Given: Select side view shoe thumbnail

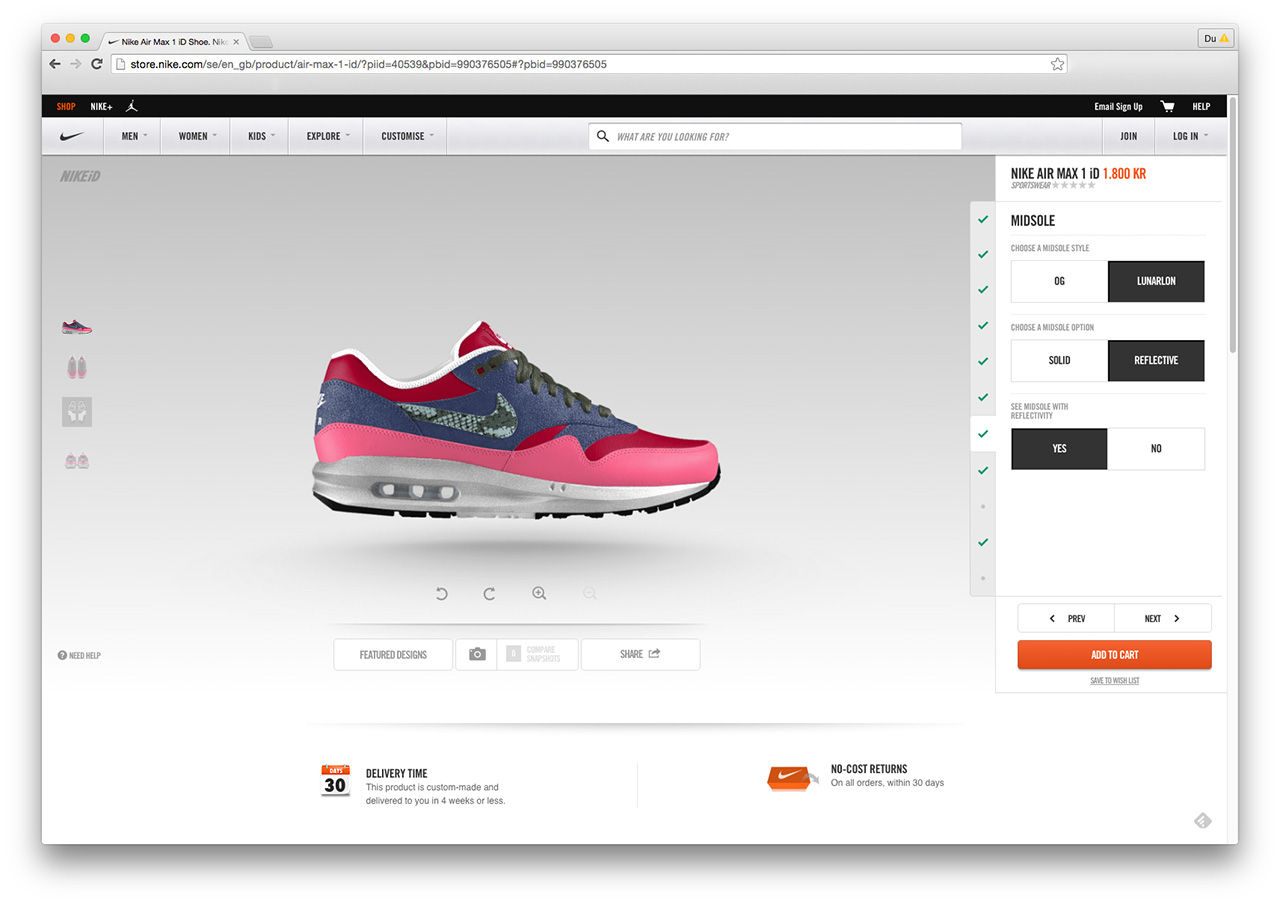Looking at the screenshot, I should (77, 327).
